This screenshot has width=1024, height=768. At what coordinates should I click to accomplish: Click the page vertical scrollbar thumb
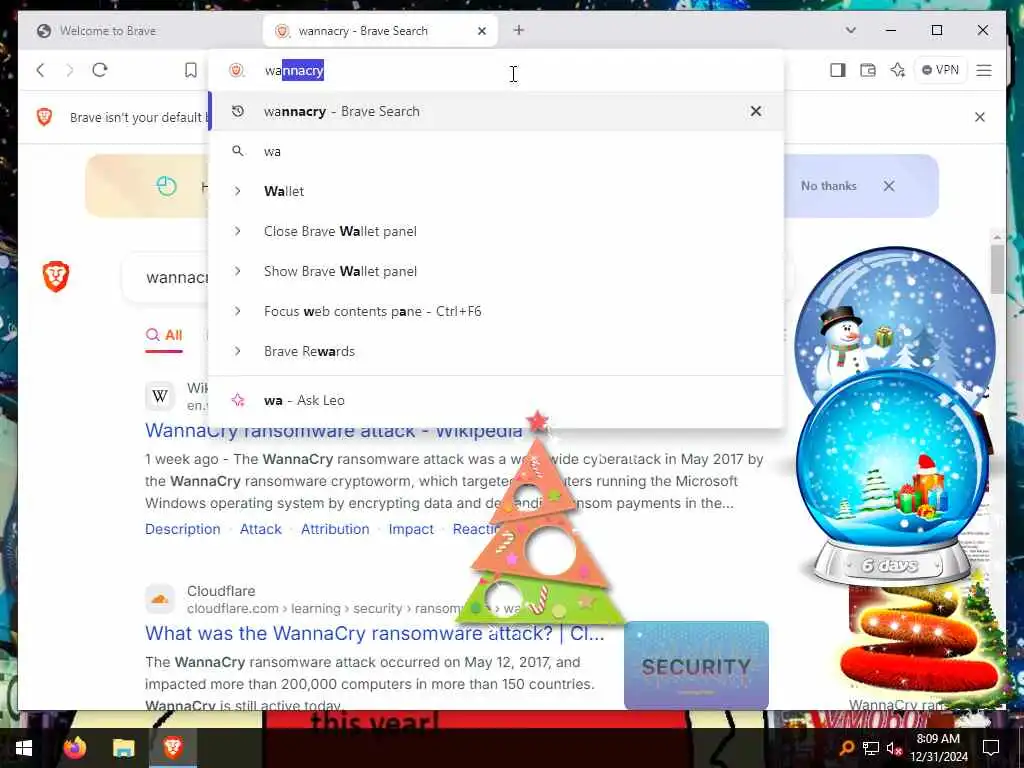click(997, 269)
